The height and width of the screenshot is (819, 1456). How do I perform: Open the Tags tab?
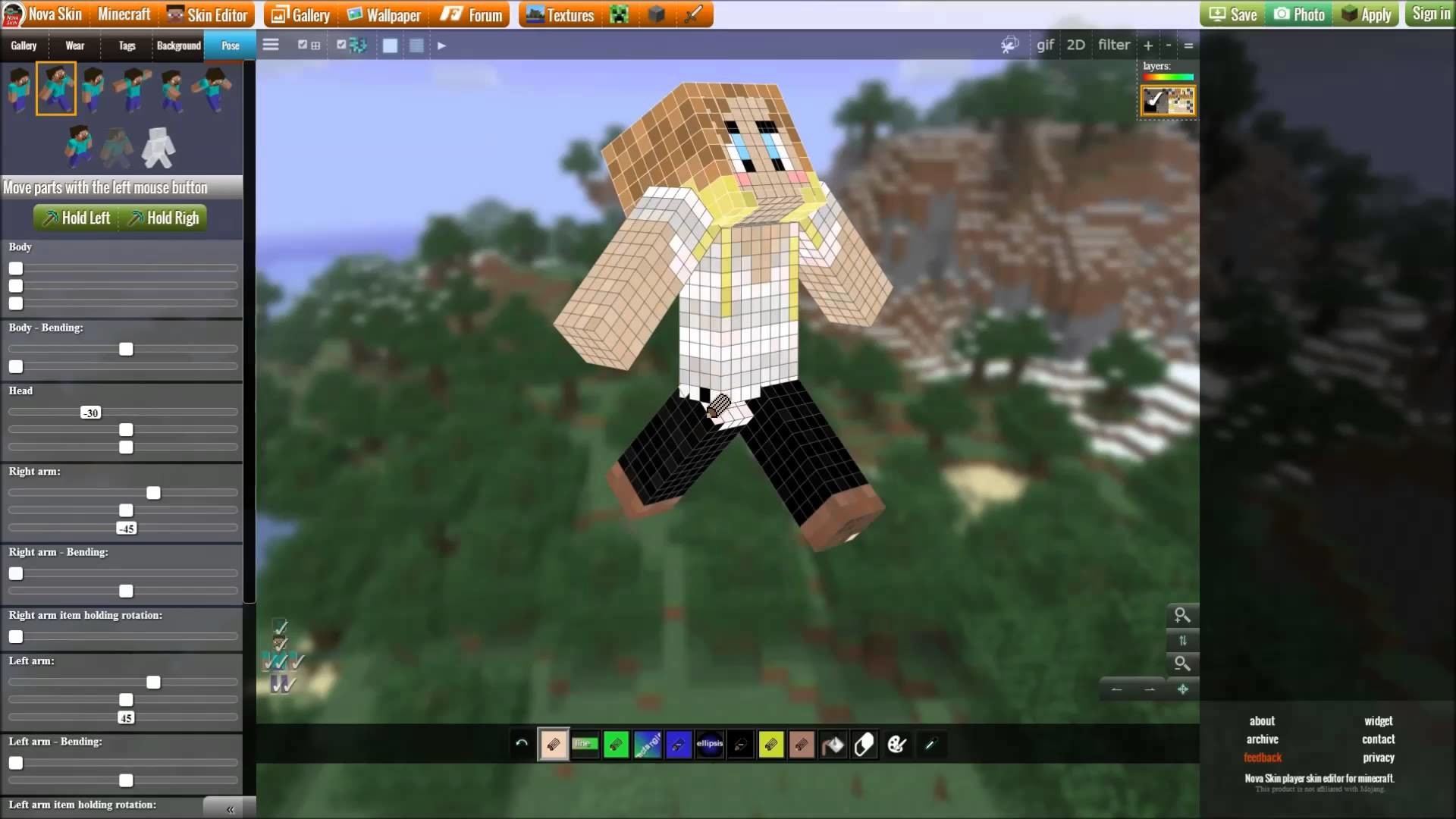pos(127,45)
